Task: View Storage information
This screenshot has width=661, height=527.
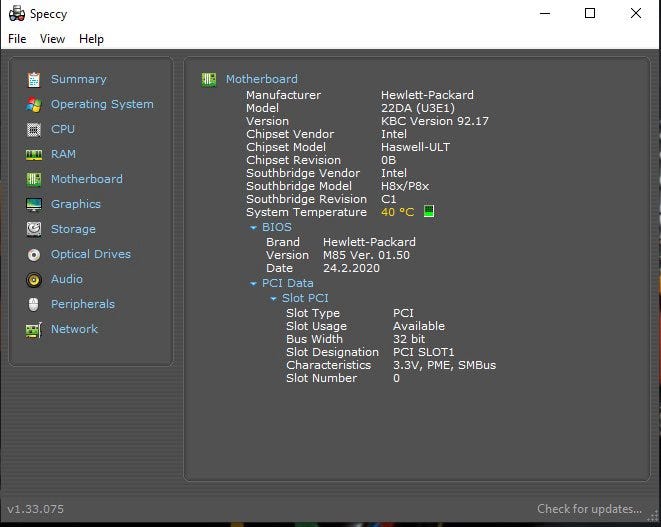Action: [x=73, y=229]
